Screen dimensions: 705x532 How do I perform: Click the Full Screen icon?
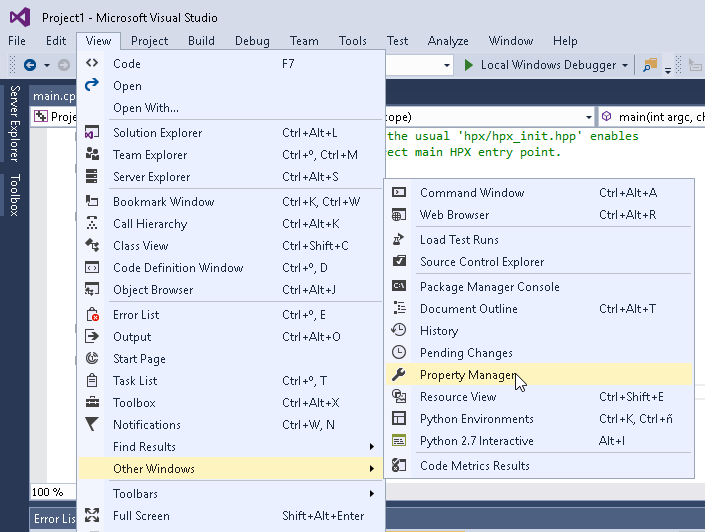click(x=92, y=515)
